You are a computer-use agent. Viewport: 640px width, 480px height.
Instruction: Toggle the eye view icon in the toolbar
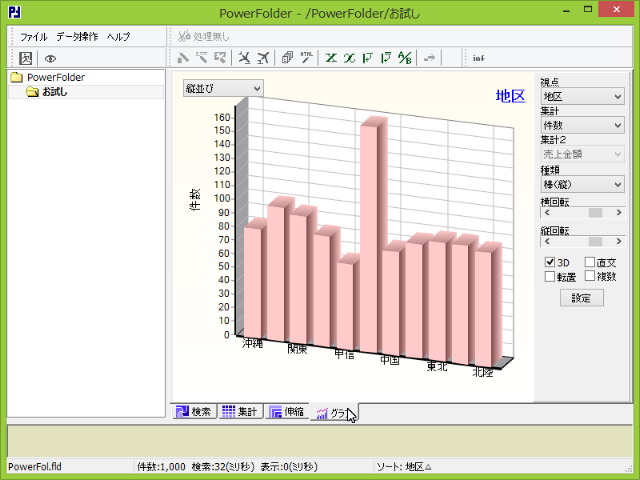pyautogui.click(x=50, y=59)
